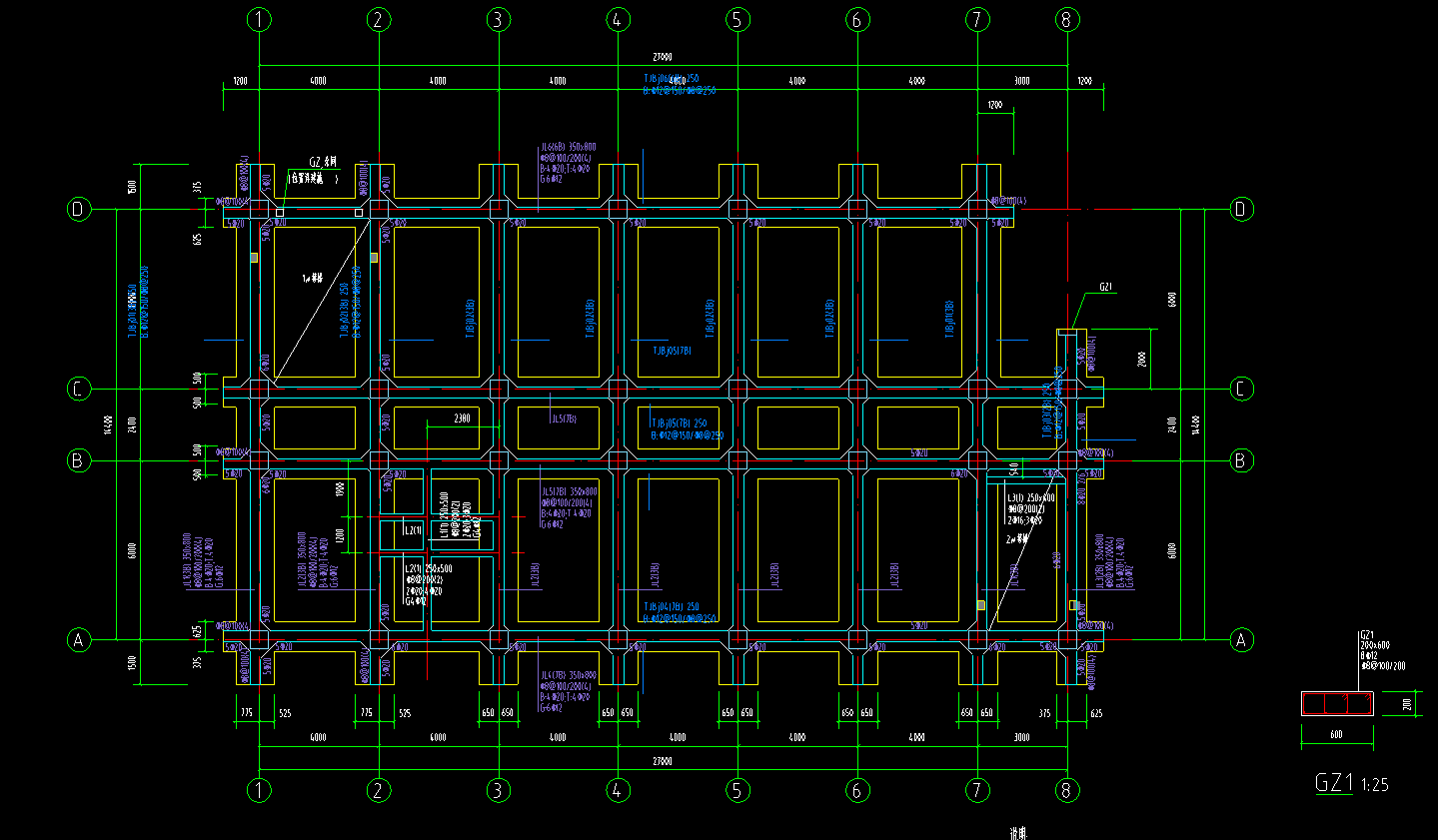Click the TJBj05(7B) label at plan center
The height and width of the screenshot is (840, 1438).
[672, 351]
